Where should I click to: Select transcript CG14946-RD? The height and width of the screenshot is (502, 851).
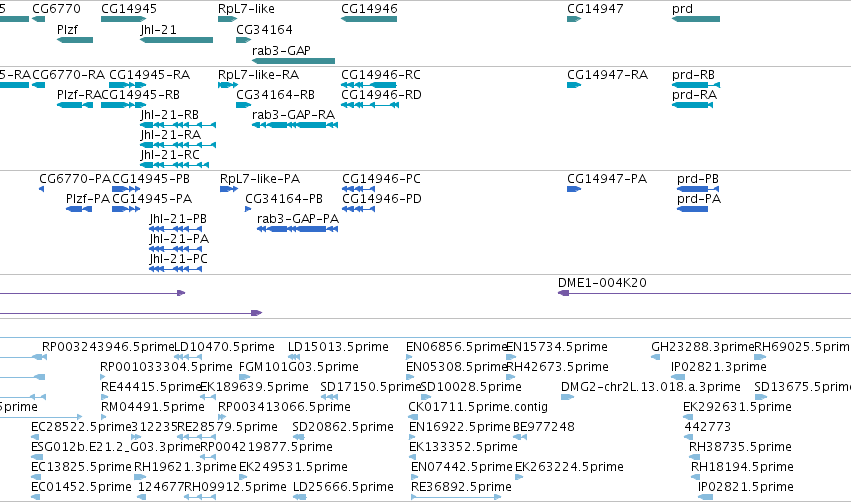(381, 94)
